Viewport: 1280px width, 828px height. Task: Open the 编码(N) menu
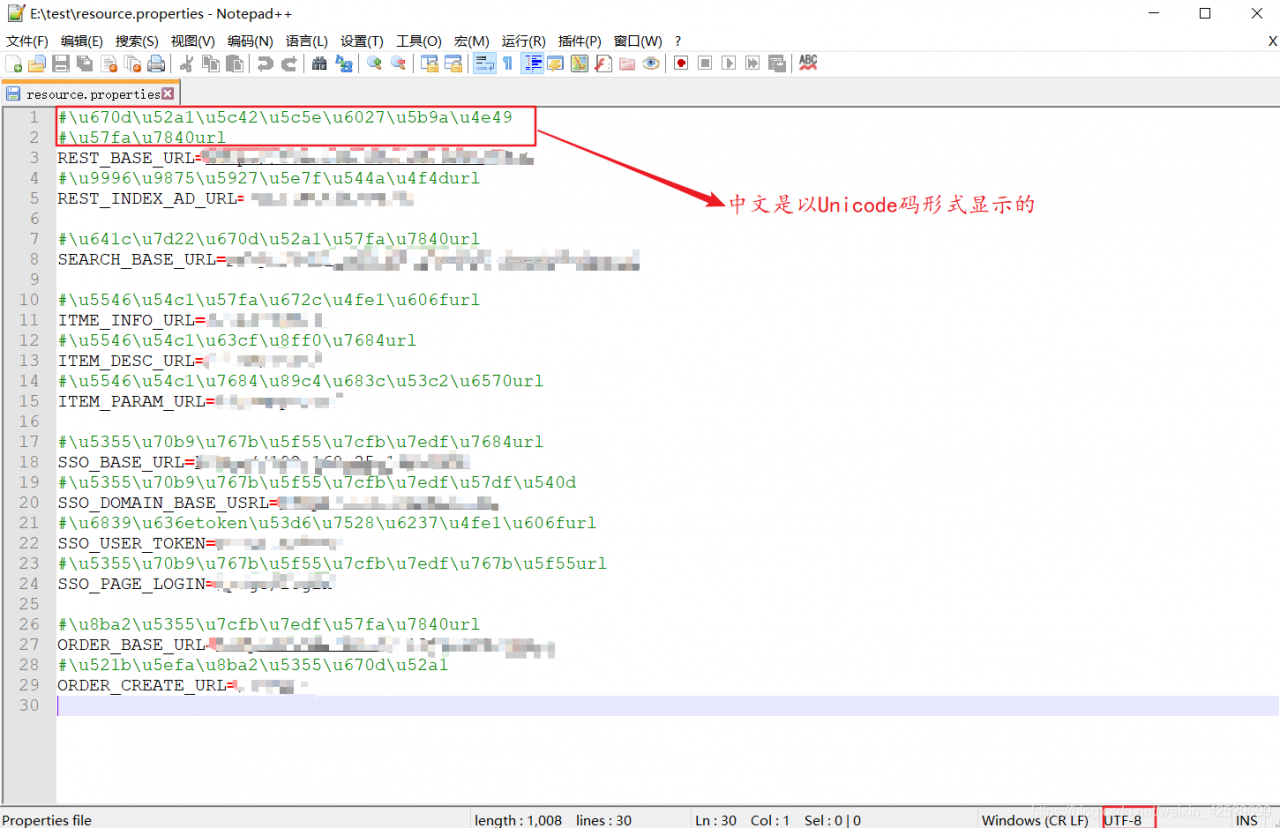pos(250,41)
